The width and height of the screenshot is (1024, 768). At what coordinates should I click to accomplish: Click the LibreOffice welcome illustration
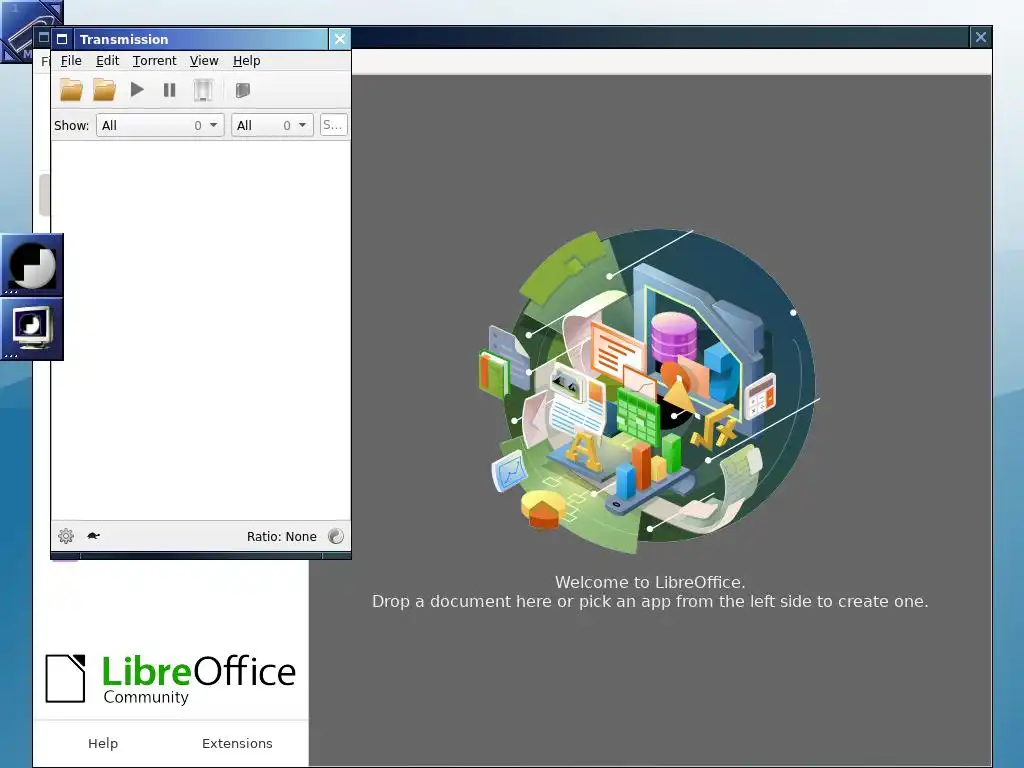click(x=648, y=390)
